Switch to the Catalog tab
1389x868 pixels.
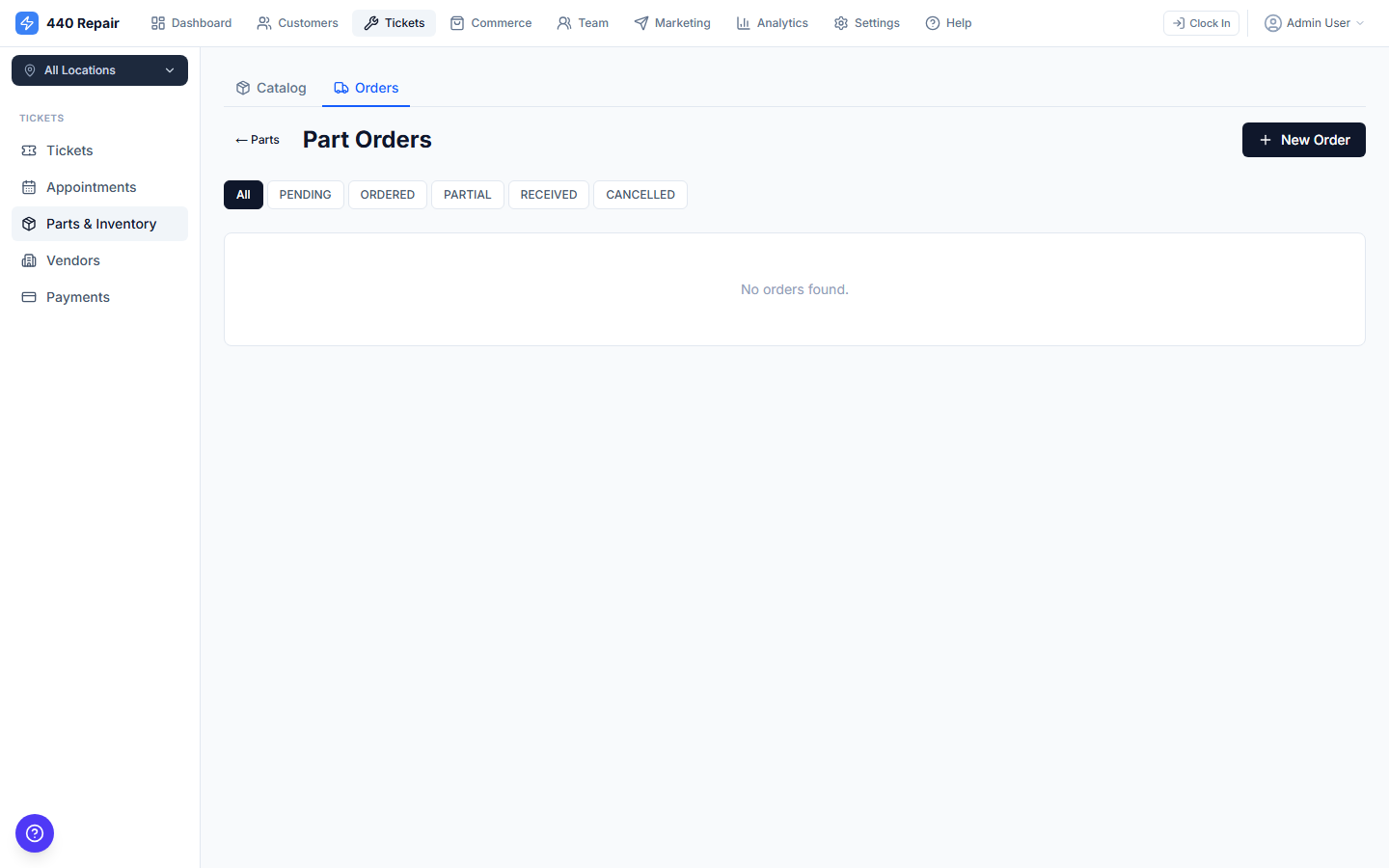271,87
